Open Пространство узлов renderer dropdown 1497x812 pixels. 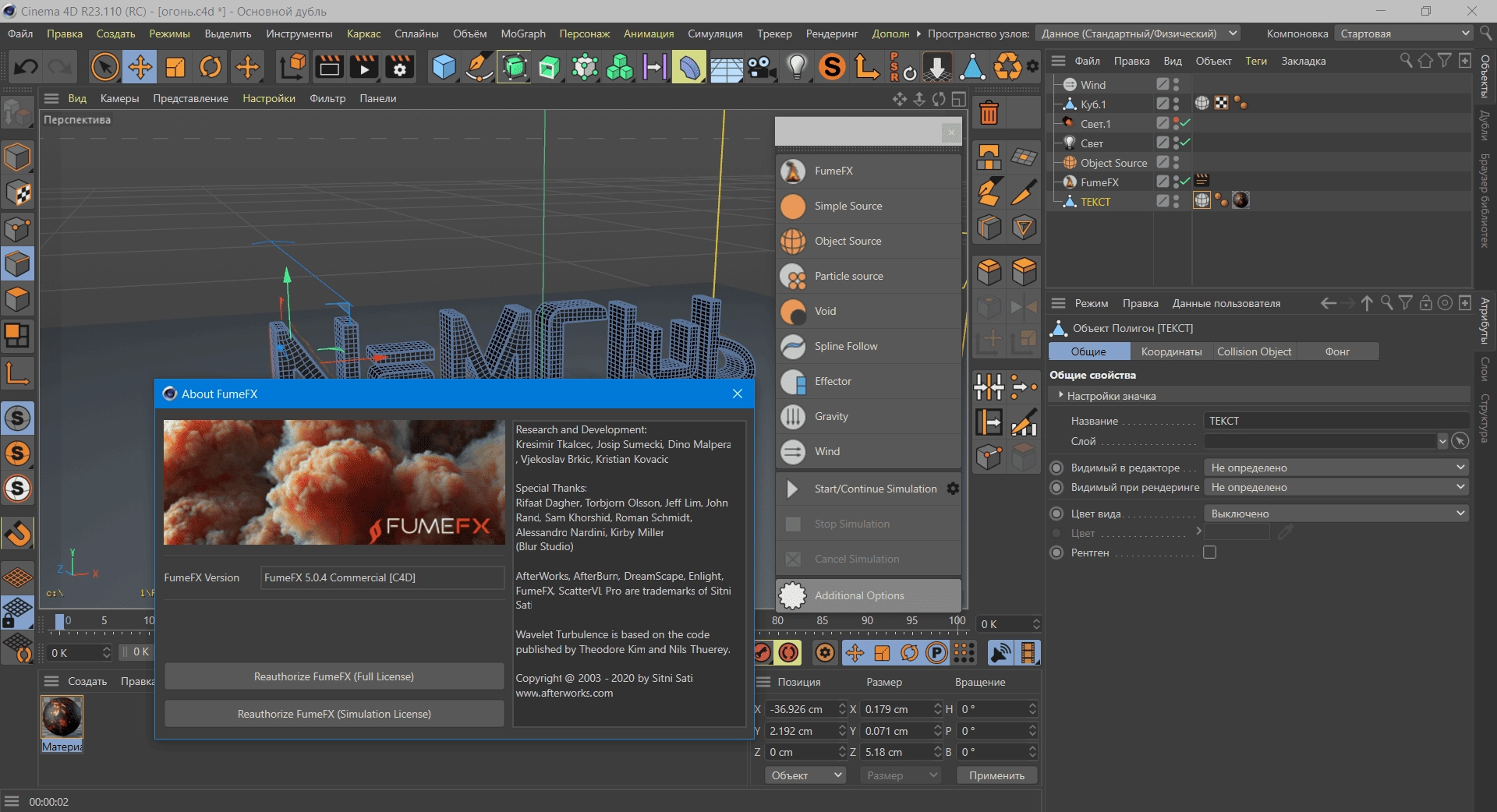coord(1138,34)
